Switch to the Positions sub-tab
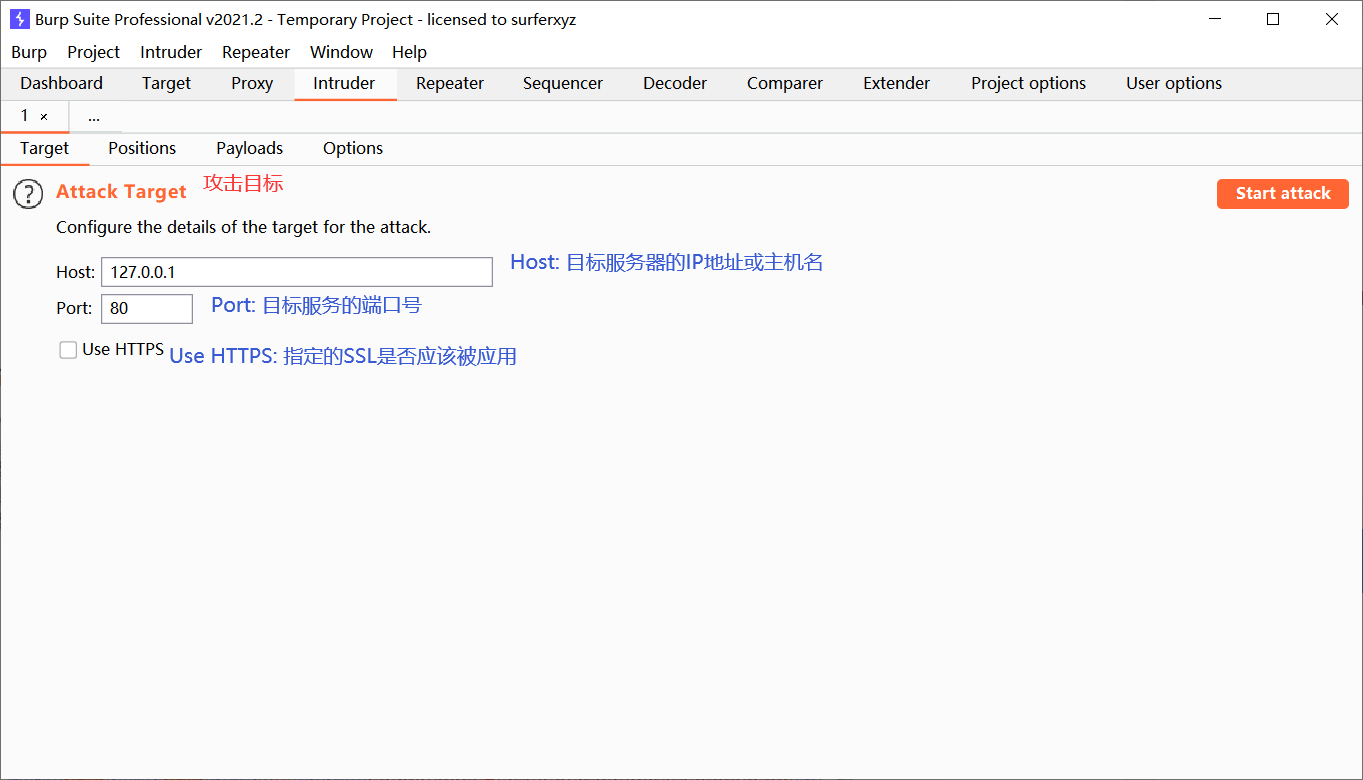Viewport: 1363px width, 780px height. [x=142, y=148]
